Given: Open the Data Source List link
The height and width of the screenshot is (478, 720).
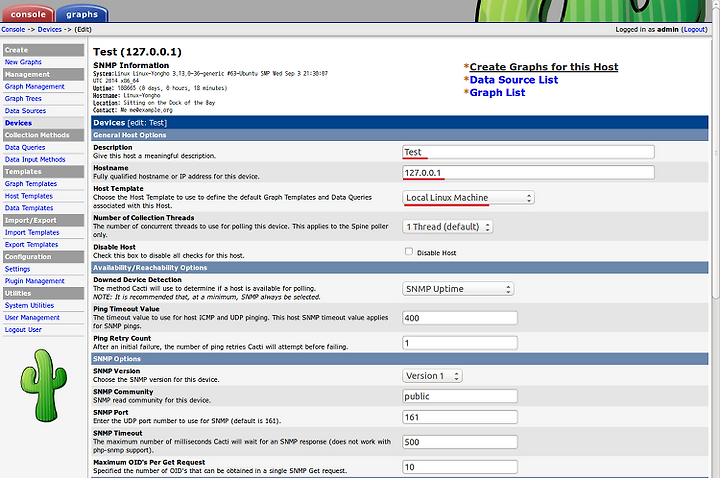Looking at the screenshot, I should pos(514,80).
